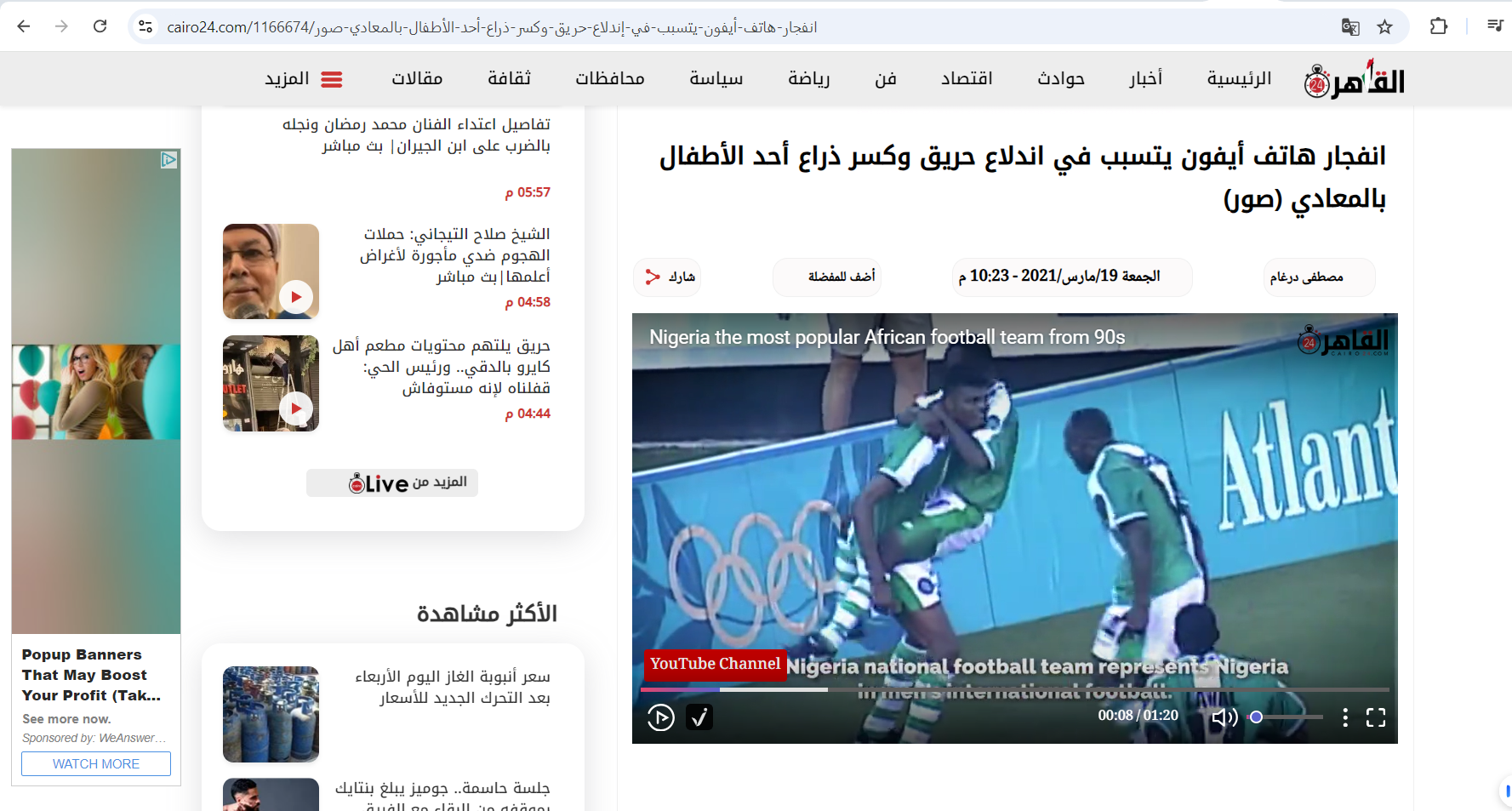Open the شارك share options

click(x=668, y=277)
